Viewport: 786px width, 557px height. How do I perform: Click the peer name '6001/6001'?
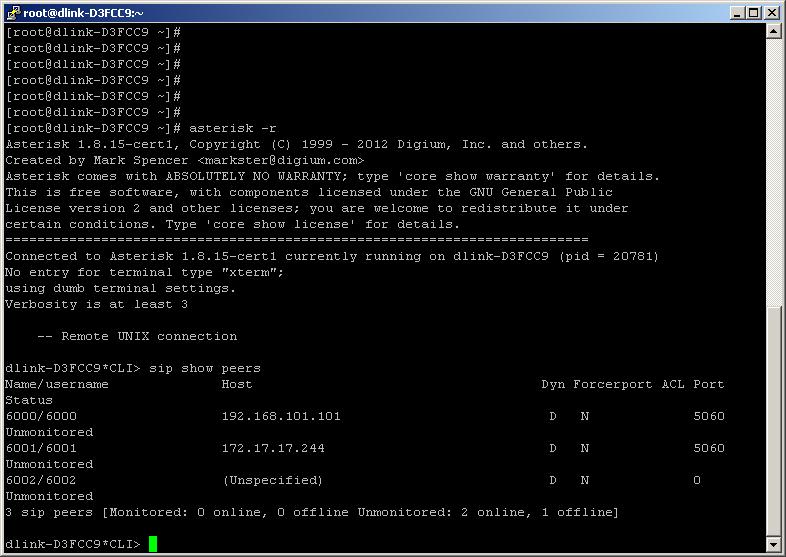tap(41, 448)
